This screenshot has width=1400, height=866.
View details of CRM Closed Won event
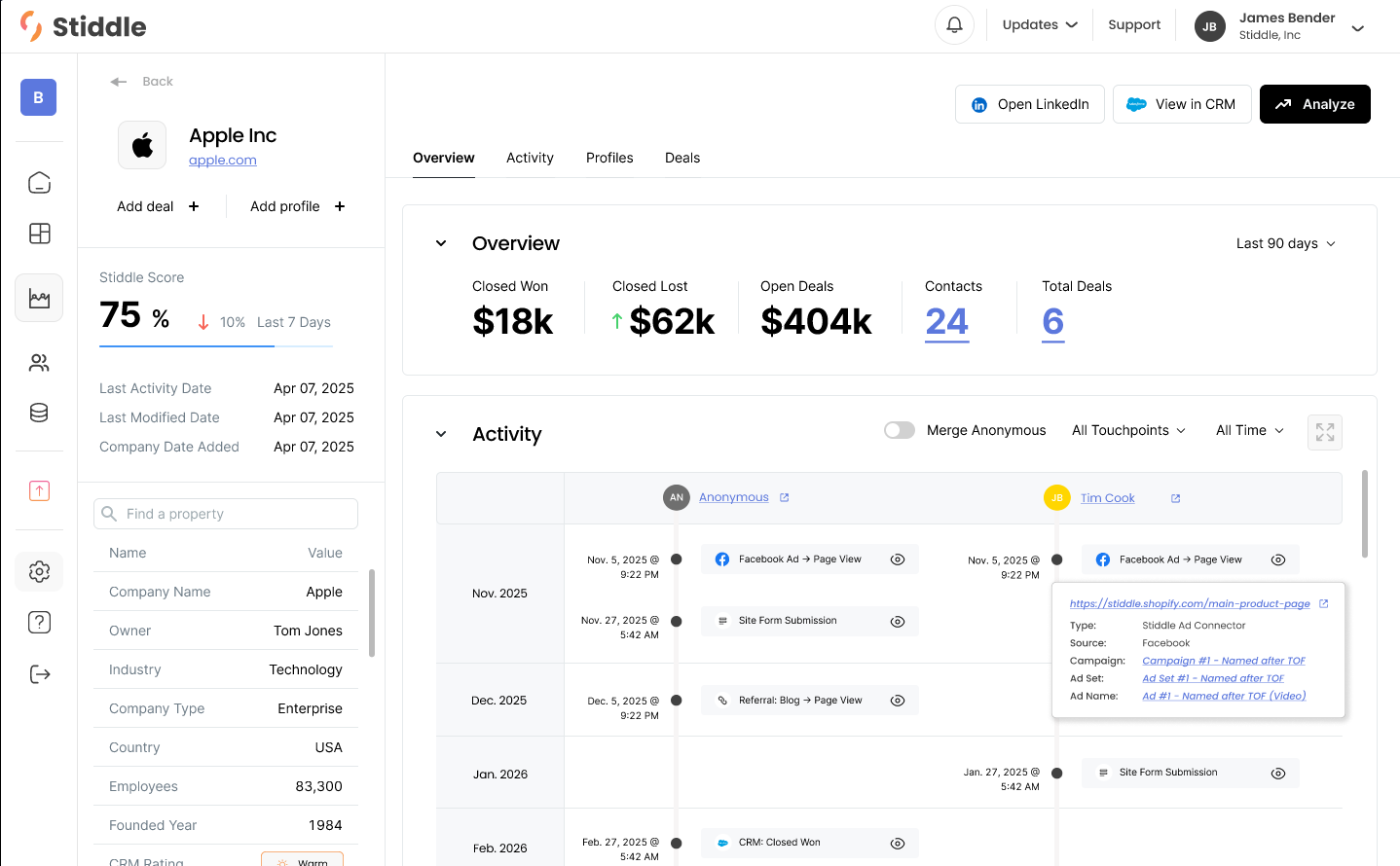[x=898, y=843]
